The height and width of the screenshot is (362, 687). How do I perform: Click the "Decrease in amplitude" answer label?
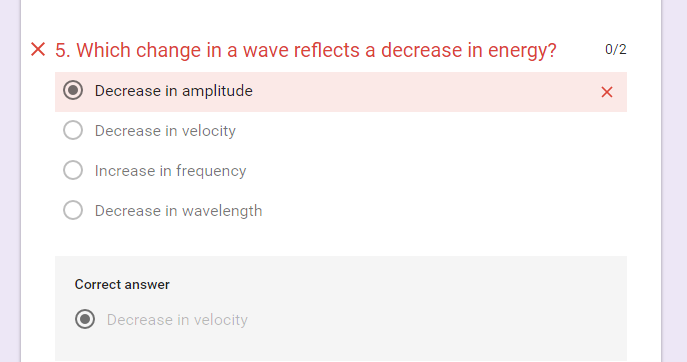point(174,91)
